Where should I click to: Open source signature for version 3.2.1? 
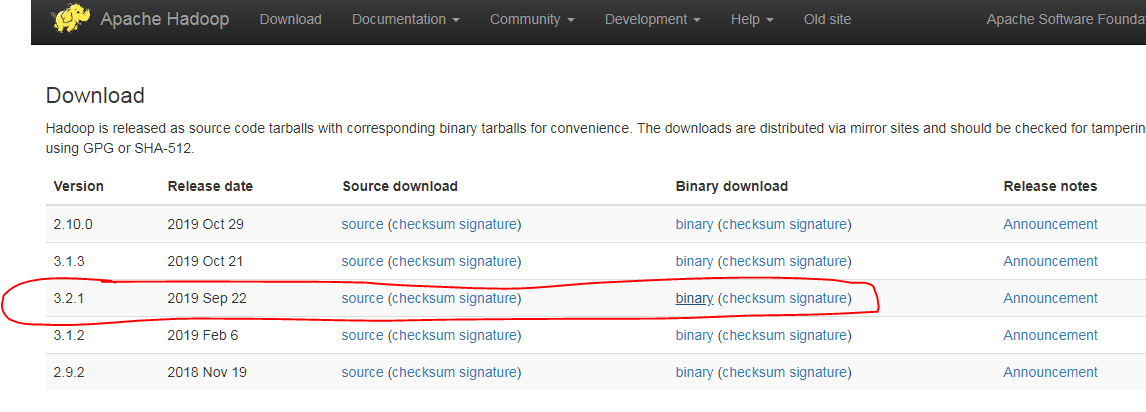[x=487, y=298]
